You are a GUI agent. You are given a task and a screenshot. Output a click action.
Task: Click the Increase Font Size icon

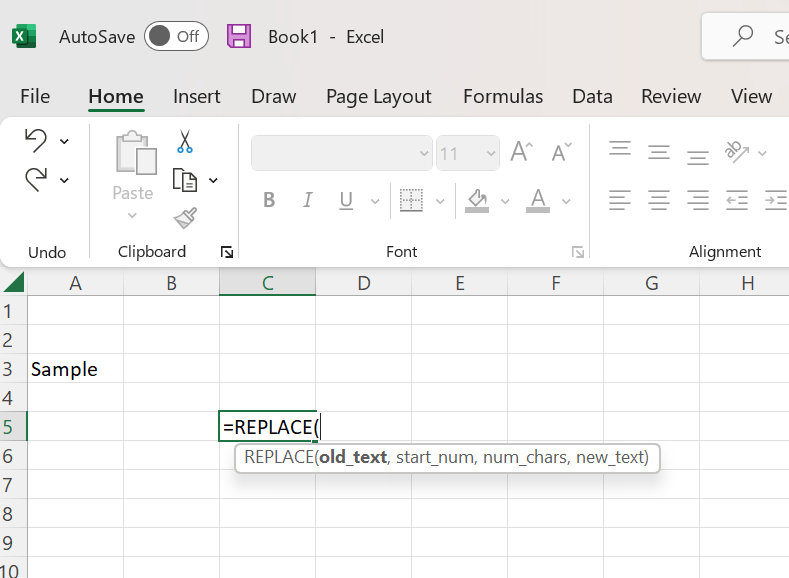(x=521, y=153)
